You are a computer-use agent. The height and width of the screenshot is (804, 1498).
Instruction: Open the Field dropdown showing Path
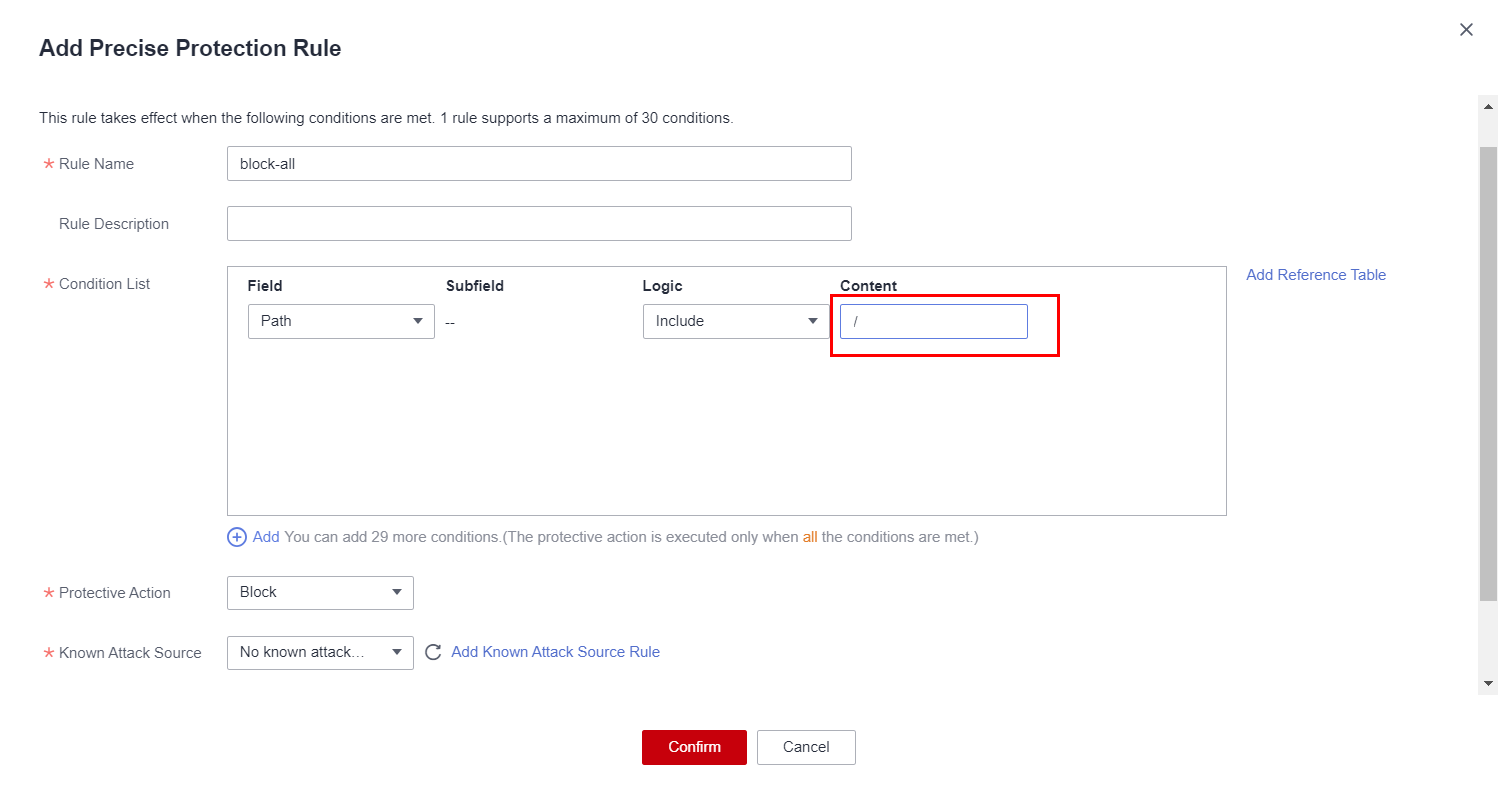pos(341,321)
